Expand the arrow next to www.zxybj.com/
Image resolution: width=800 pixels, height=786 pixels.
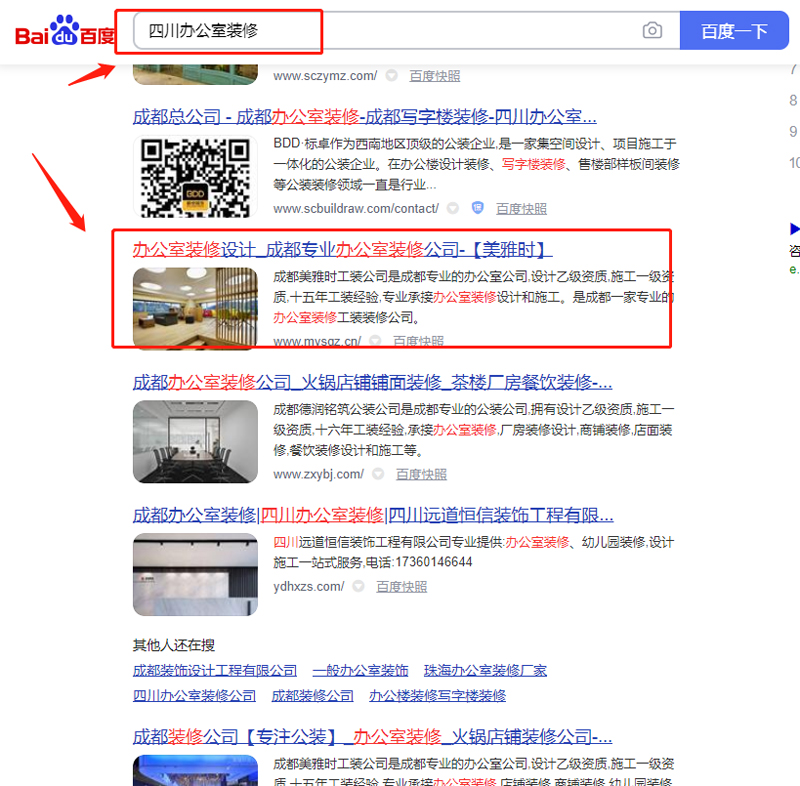(x=378, y=474)
